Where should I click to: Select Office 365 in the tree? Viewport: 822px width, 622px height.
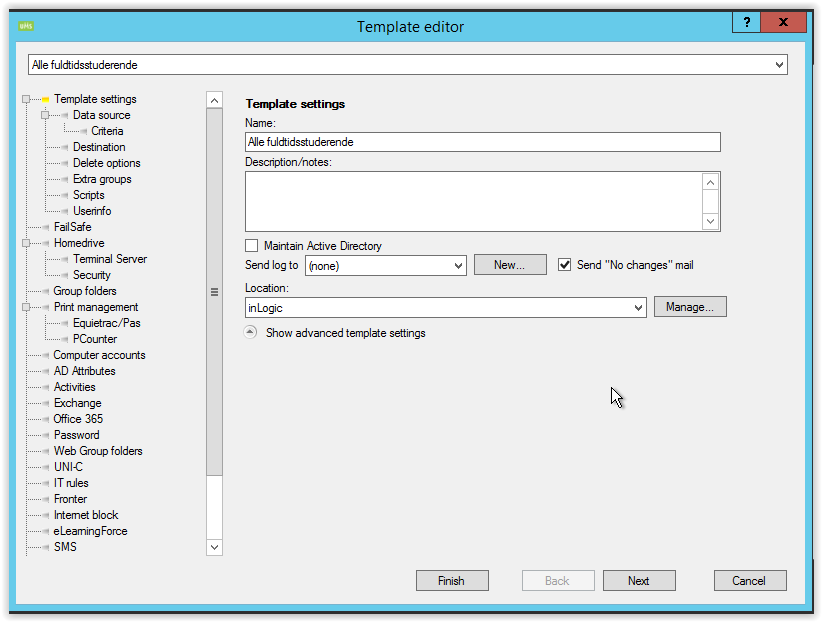pyautogui.click(x=78, y=419)
